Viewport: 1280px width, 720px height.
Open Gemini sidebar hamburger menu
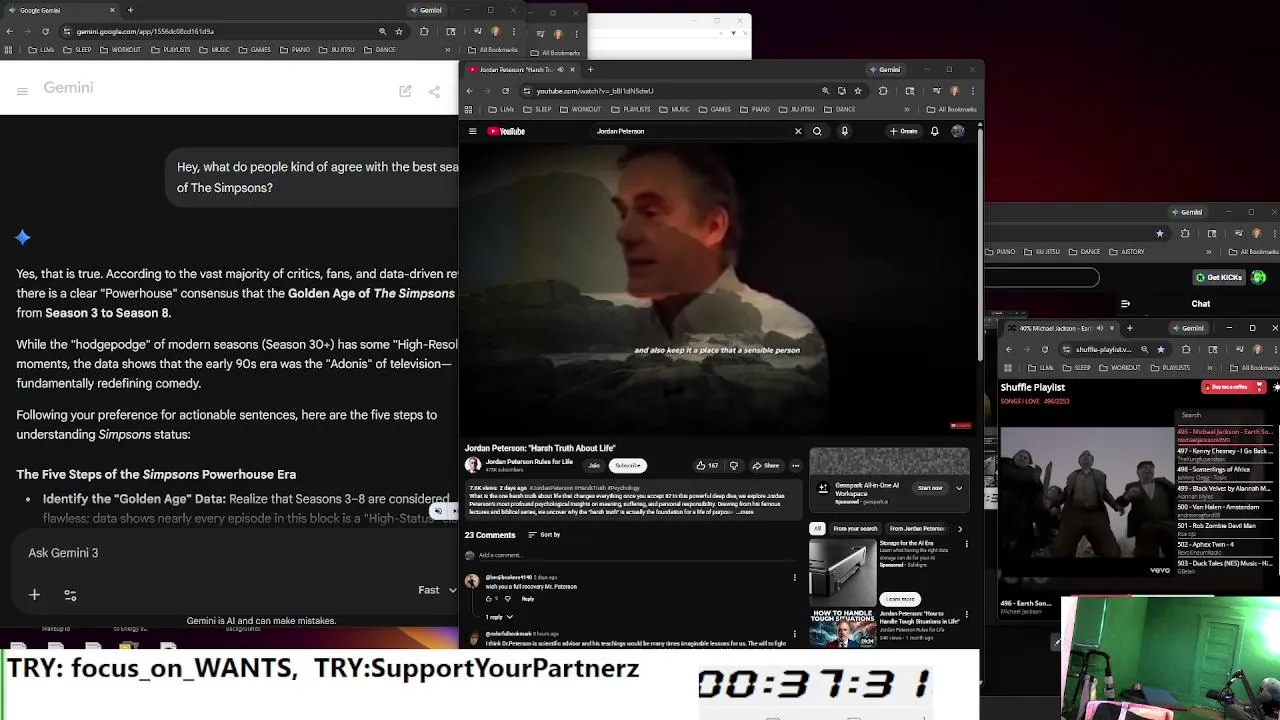tap(22, 91)
